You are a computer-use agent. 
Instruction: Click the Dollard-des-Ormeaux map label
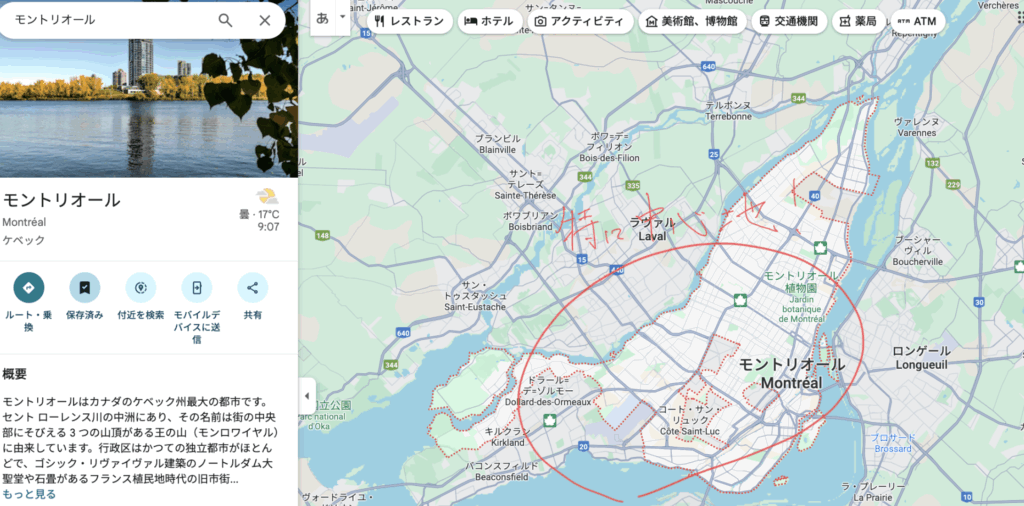pyautogui.click(x=548, y=390)
